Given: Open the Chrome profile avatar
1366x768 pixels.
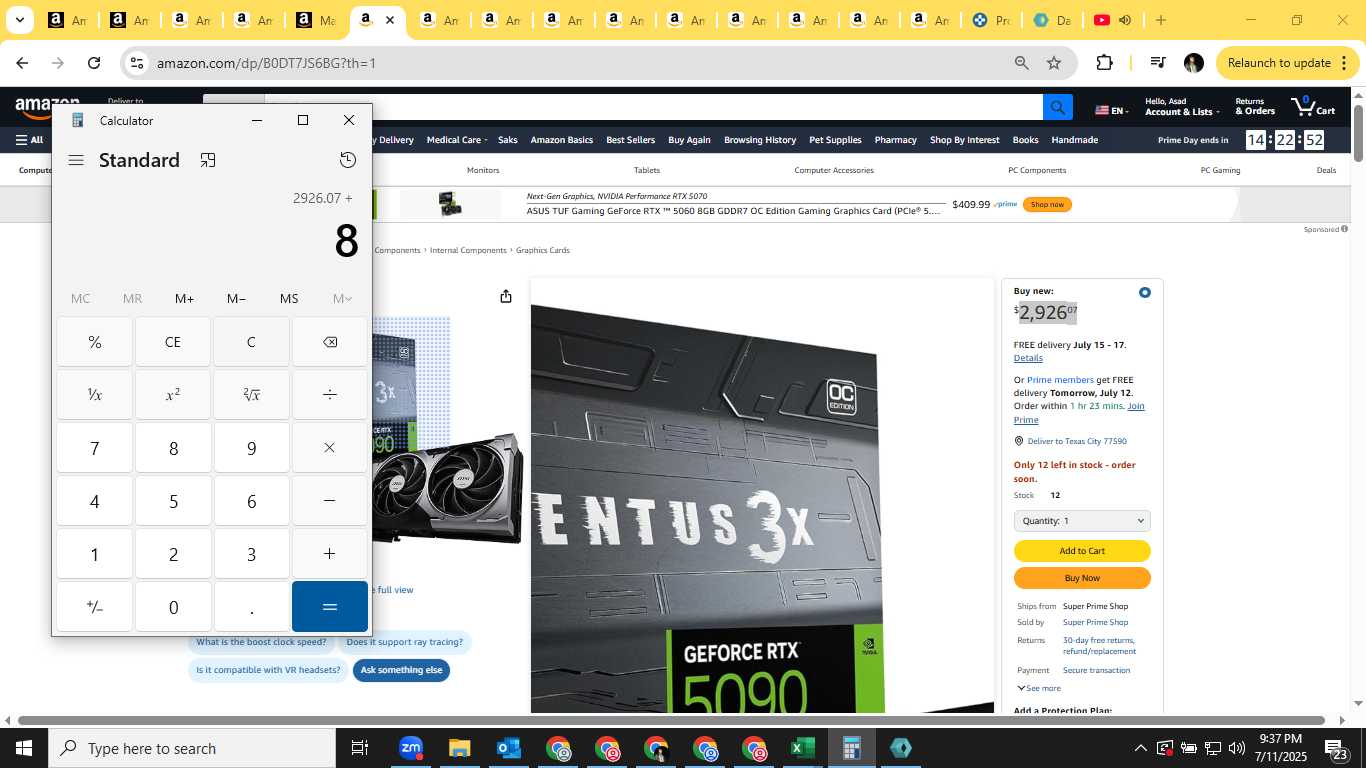Looking at the screenshot, I should pyautogui.click(x=1193, y=63).
